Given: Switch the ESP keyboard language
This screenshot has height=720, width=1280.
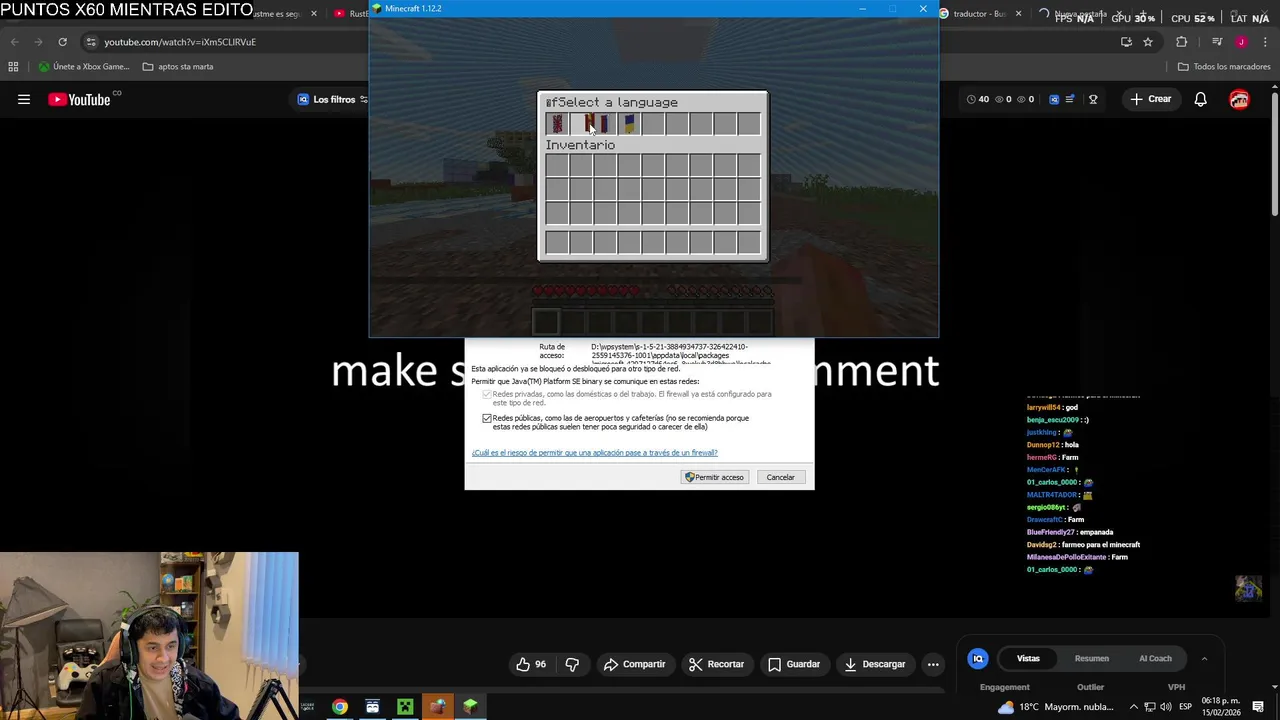Looking at the screenshot, I should coord(1185,707).
